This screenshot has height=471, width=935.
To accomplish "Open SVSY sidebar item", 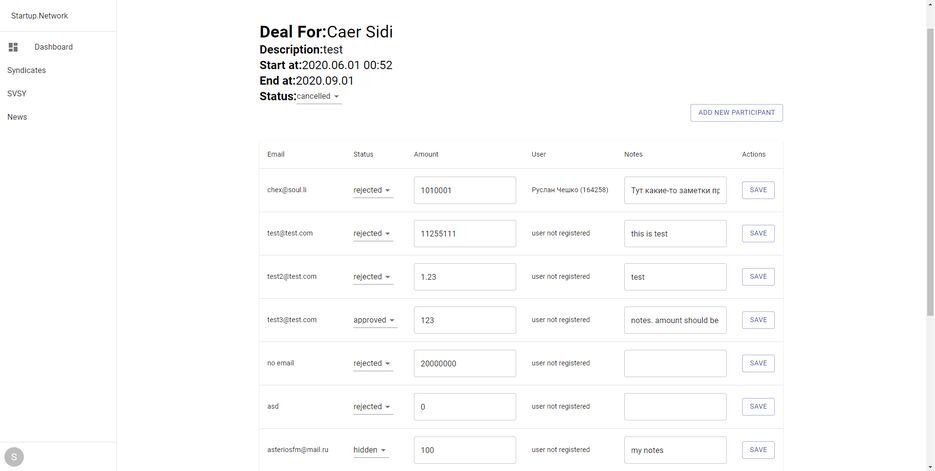I will pyautogui.click(x=17, y=94).
